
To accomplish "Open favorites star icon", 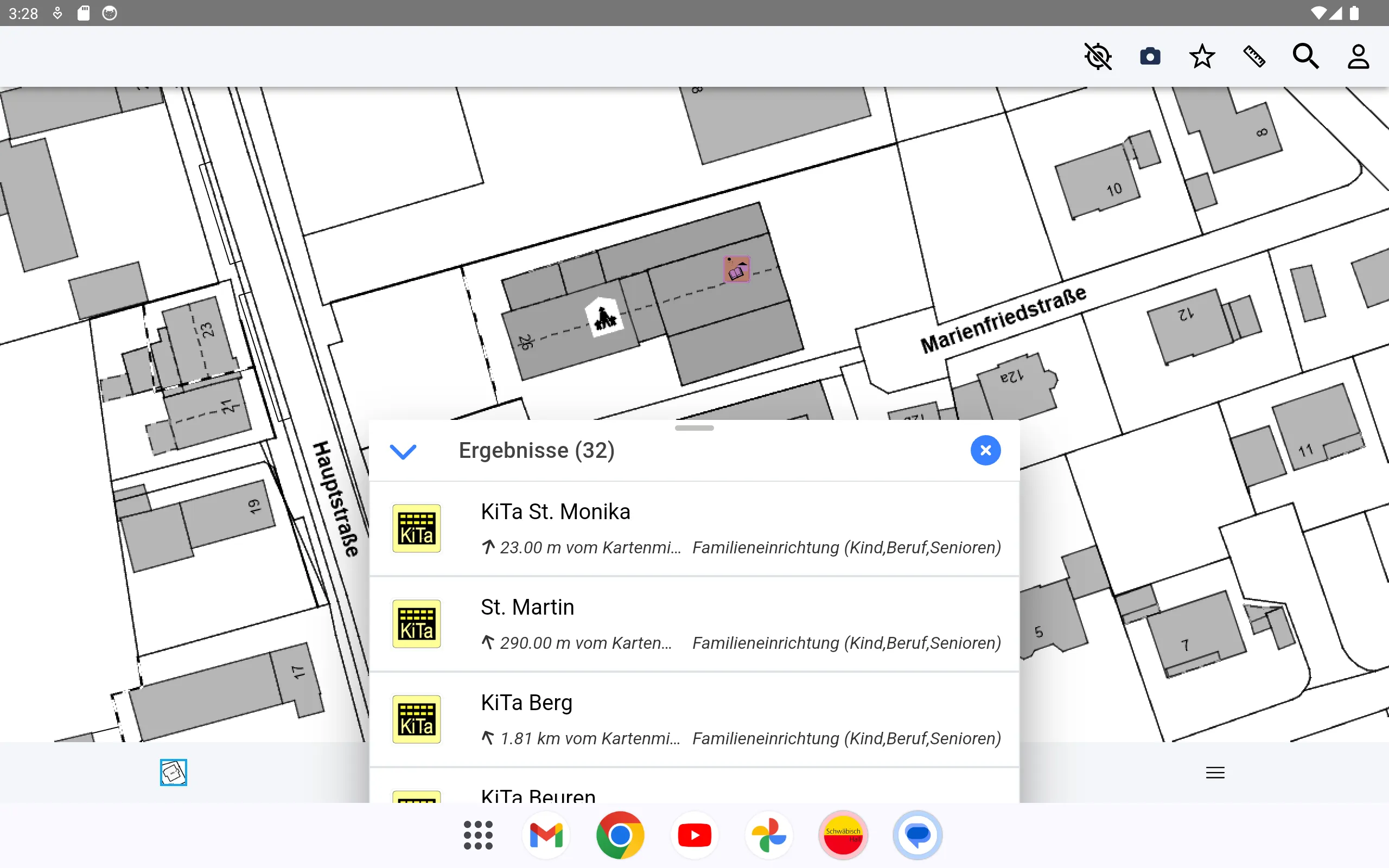I will (x=1202, y=56).
